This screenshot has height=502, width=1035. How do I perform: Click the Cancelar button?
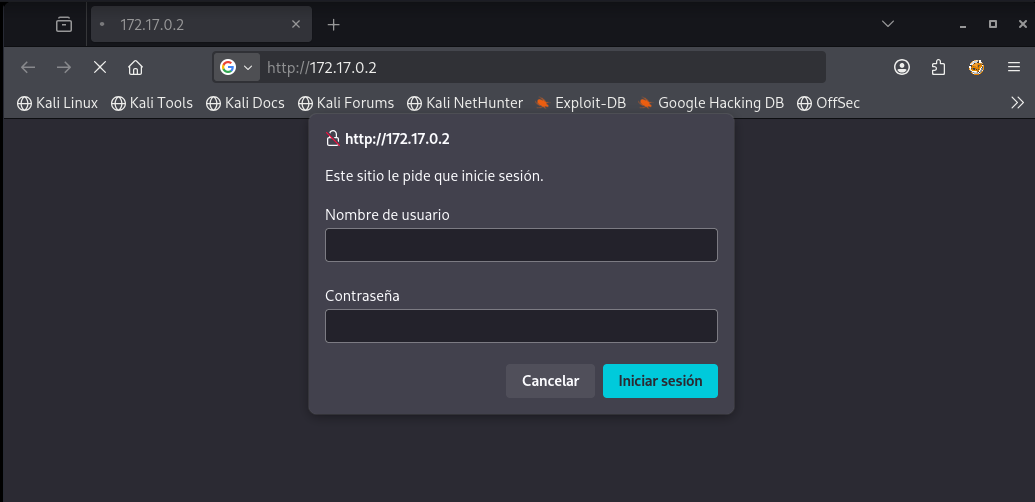pyautogui.click(x=551, y=381)
